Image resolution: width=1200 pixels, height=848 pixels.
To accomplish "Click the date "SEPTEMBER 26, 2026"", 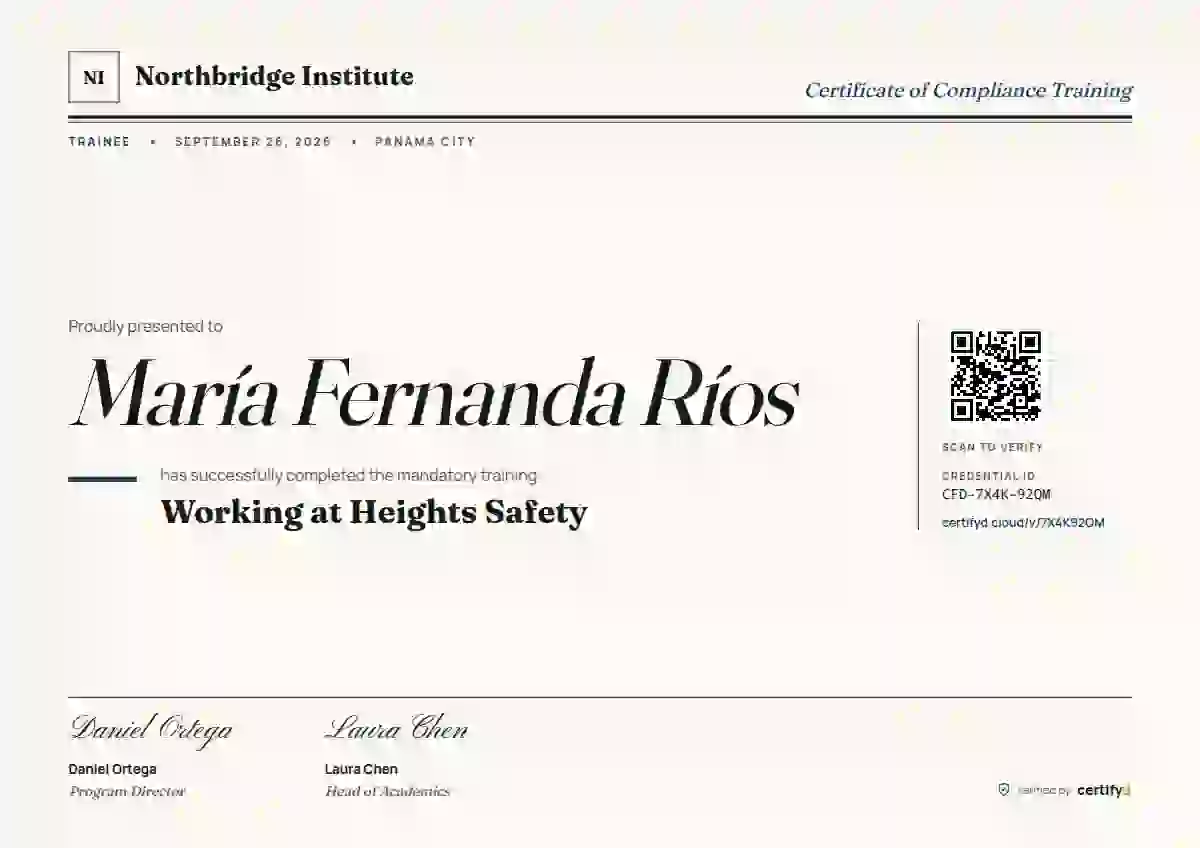I will [253, 142].
